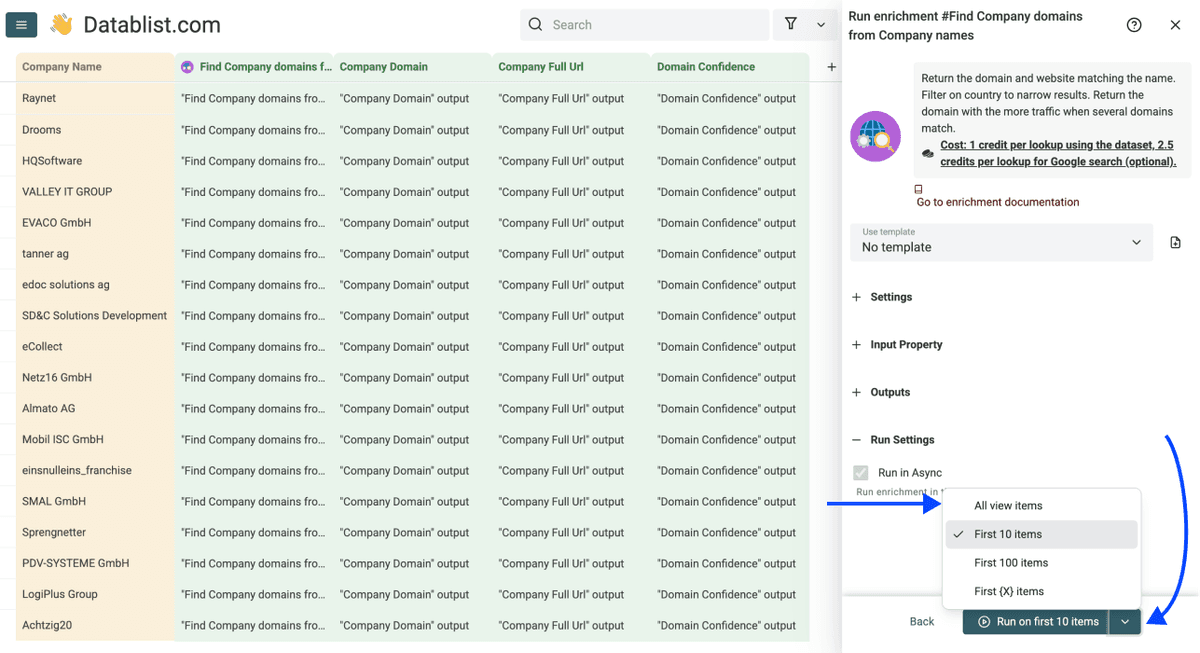Viewport: 1200px width, 653px height.
Task: Click Run on first 10 items
Action: click(x=1036, y=622)
